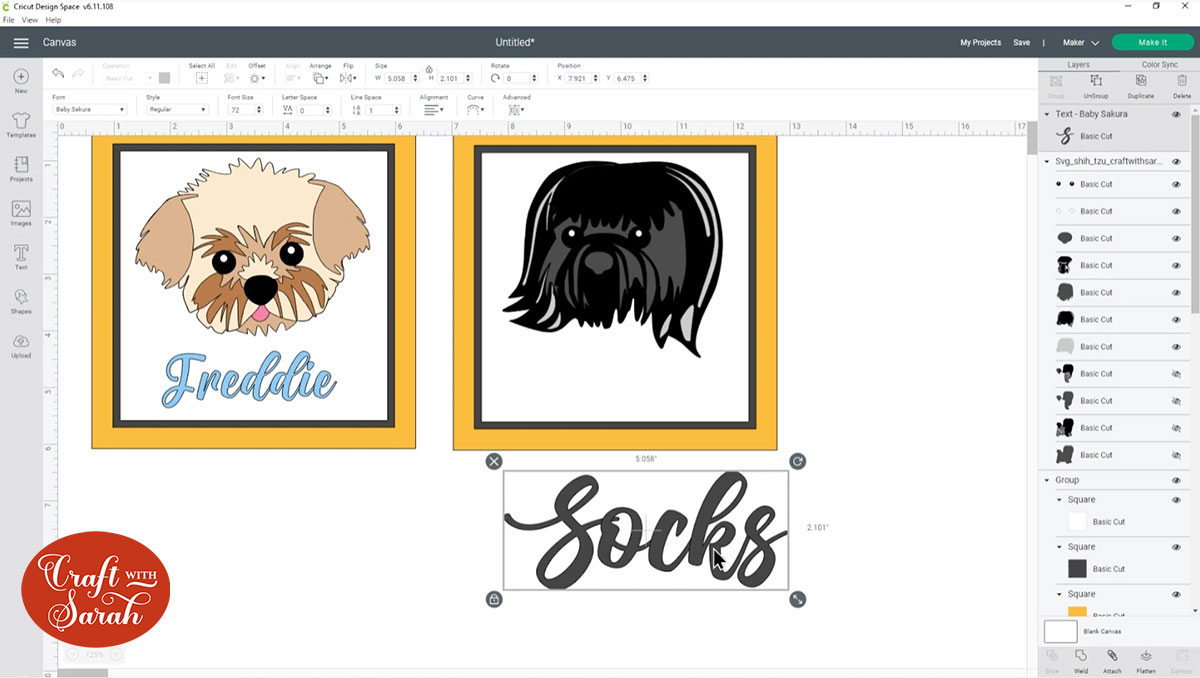Screen dimensions: 1200x678
Task: Open the Templates panel in sidebar
Action: click(x=21, y=124)
